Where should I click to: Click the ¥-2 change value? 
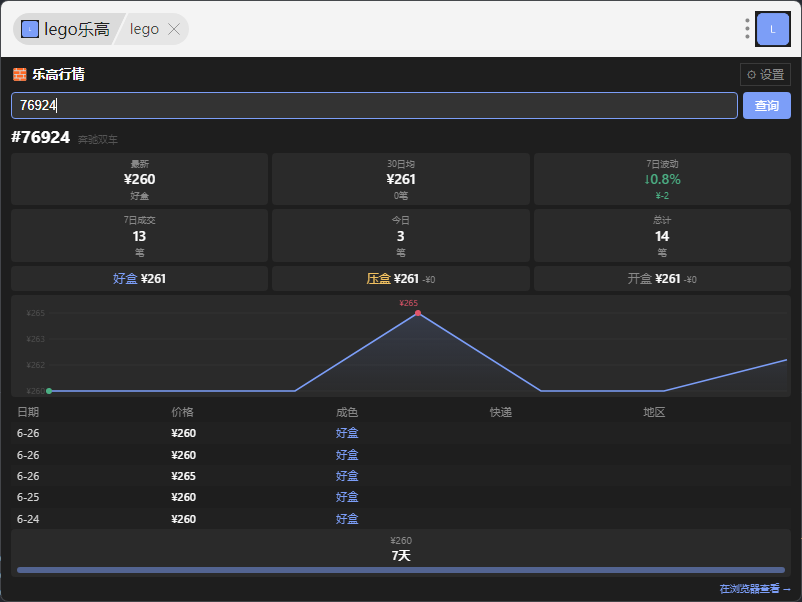(662, 196)
